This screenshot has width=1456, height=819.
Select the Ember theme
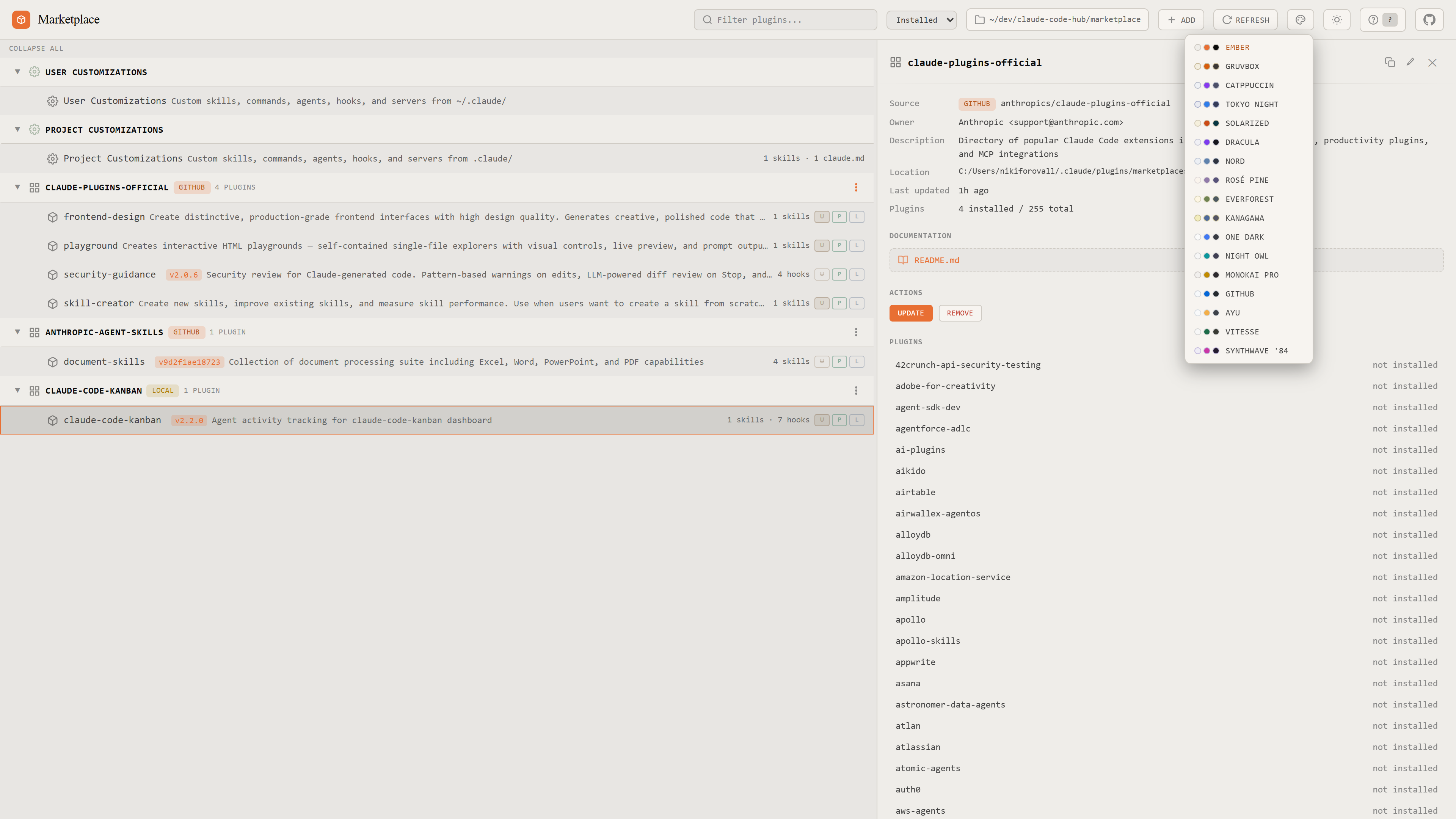coord(1249,47)
